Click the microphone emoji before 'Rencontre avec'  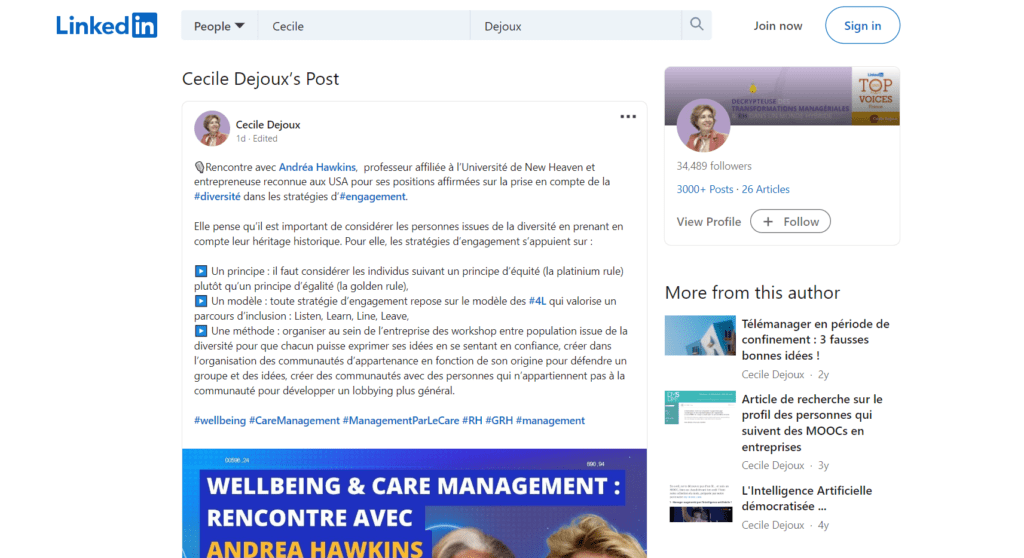tap(199, 167)
